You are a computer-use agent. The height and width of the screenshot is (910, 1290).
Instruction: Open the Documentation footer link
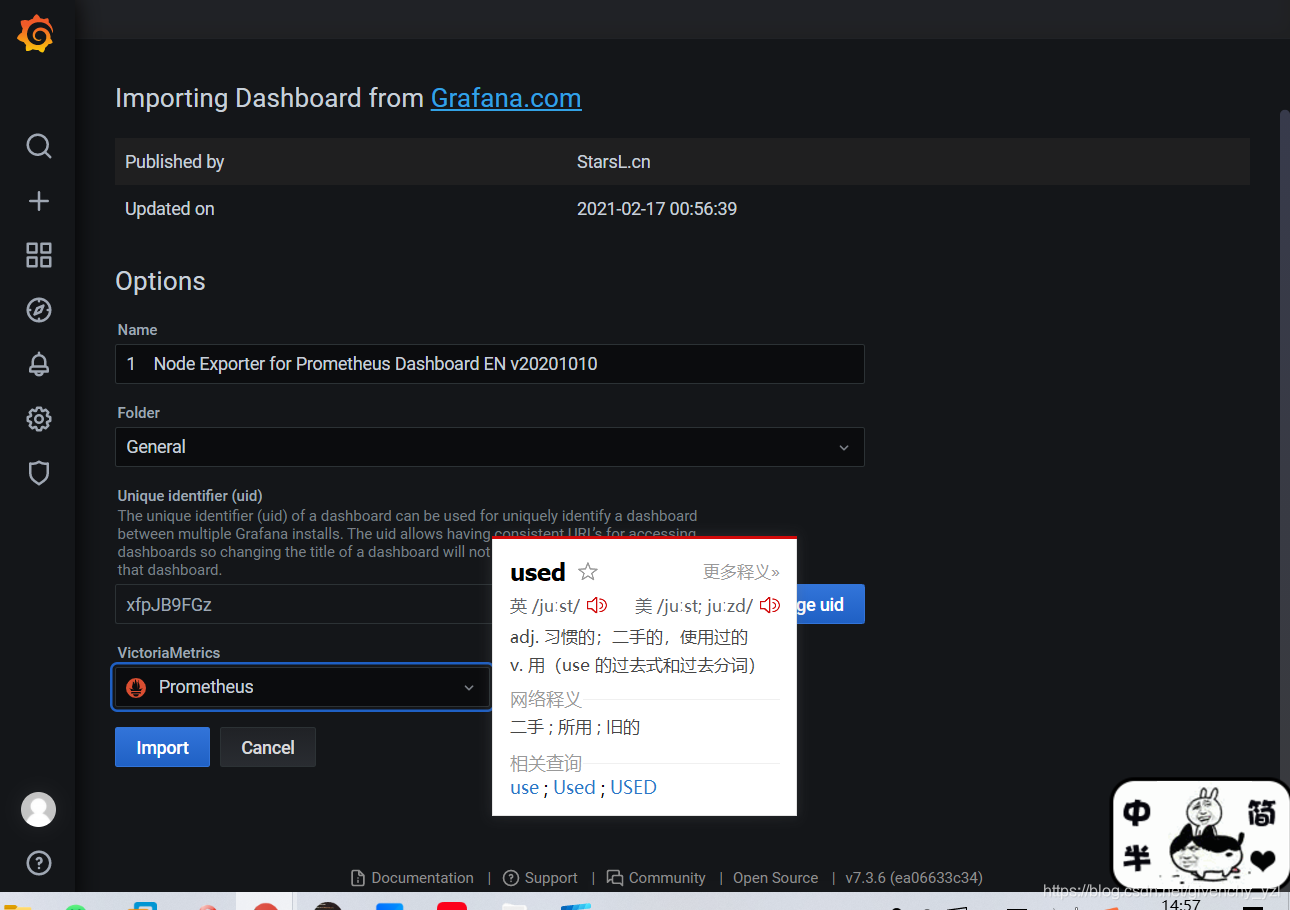(x=412, y=878)
